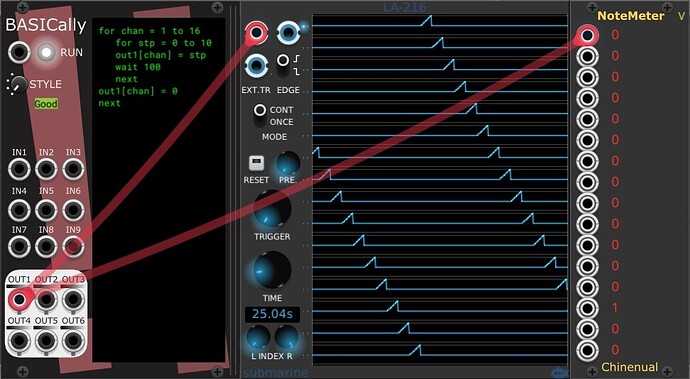Click the IN1 input jack

tap(19, 169)
